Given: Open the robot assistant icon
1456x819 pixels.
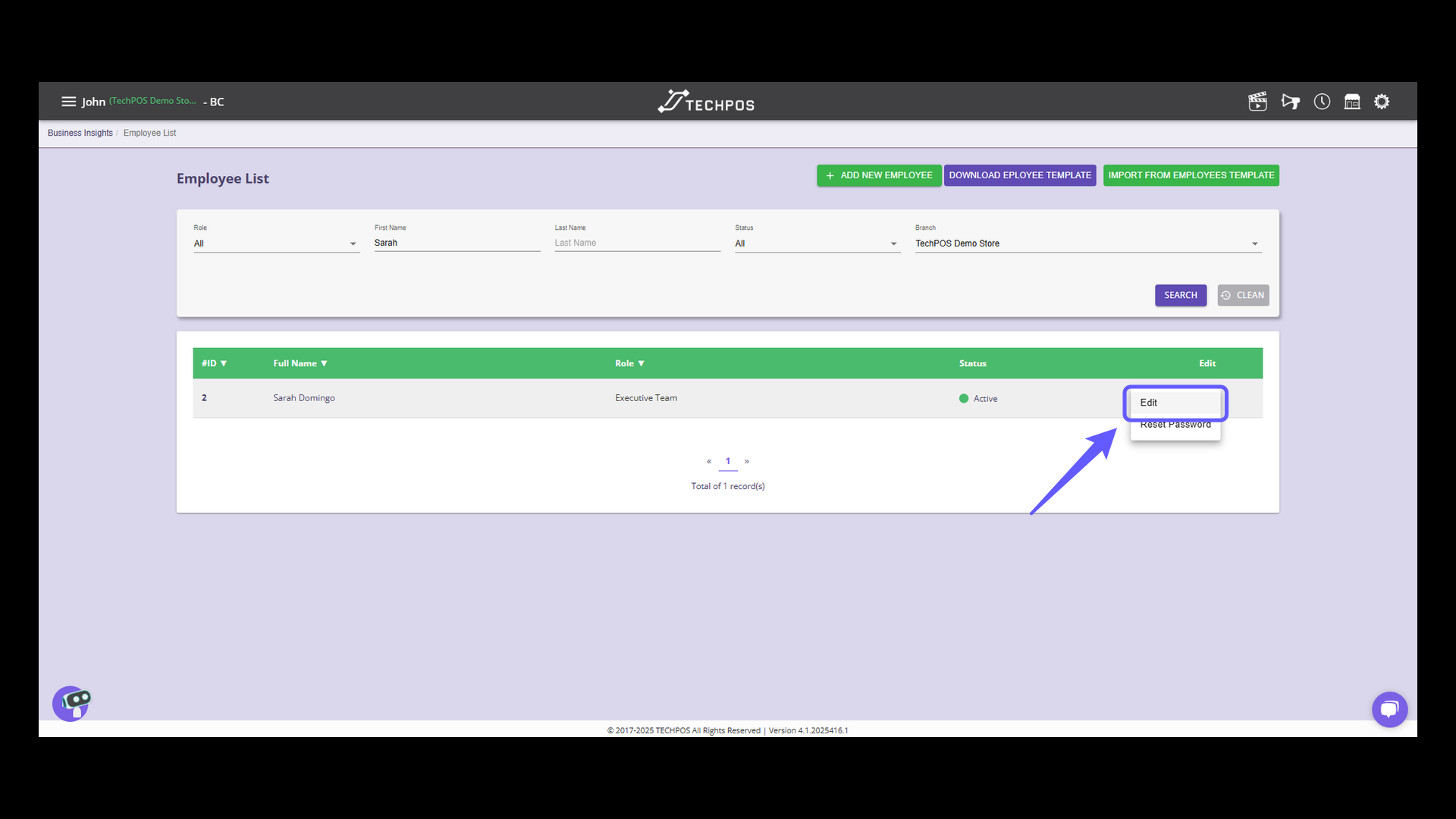Looking at the screenshot, I should pyautogui.click(x=71, y=704).
